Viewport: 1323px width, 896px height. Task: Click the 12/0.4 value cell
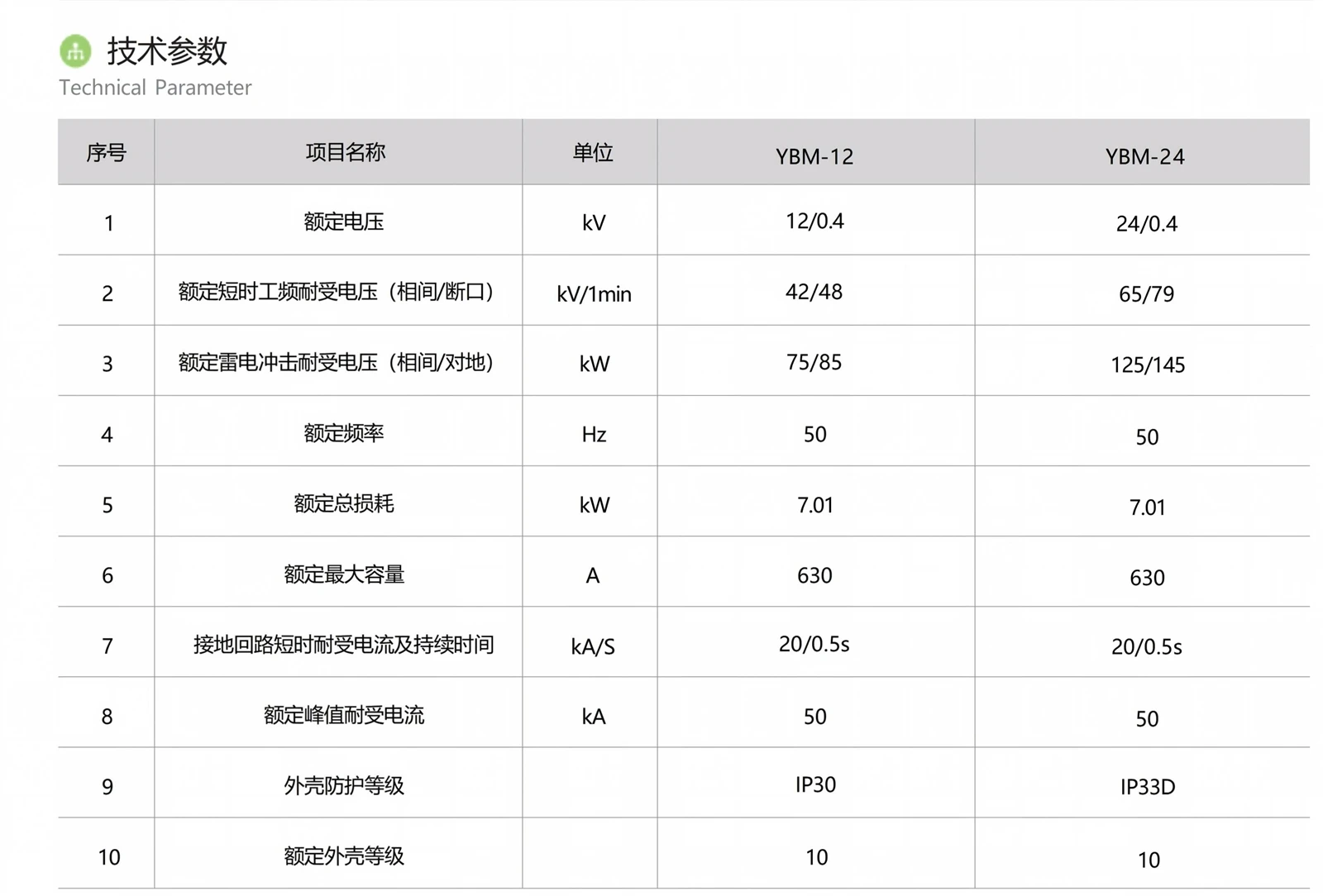coord(814,221)
